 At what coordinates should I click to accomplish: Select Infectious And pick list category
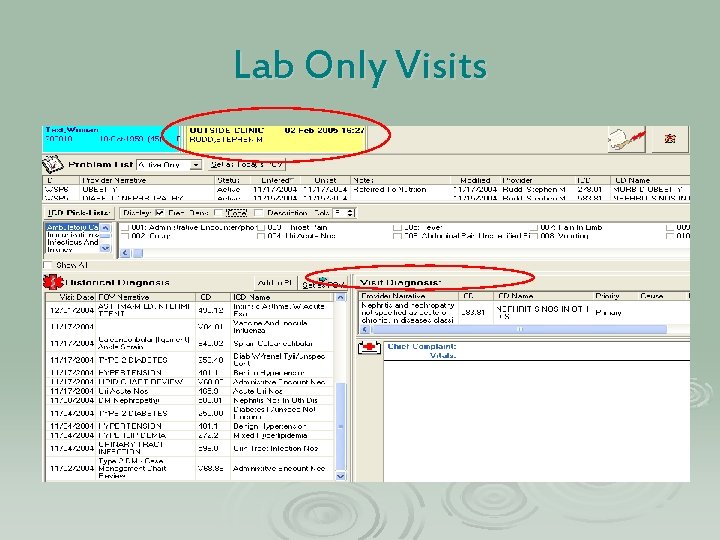(x=73, y=242)
